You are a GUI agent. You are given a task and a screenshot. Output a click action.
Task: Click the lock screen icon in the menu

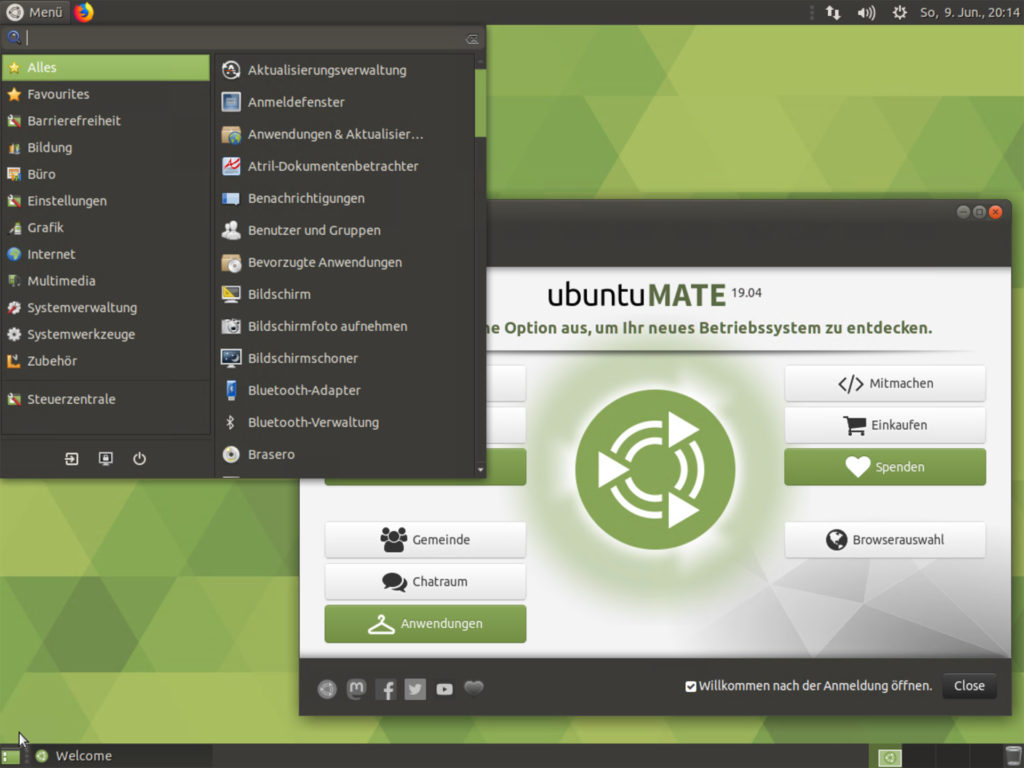click(105, 458)
